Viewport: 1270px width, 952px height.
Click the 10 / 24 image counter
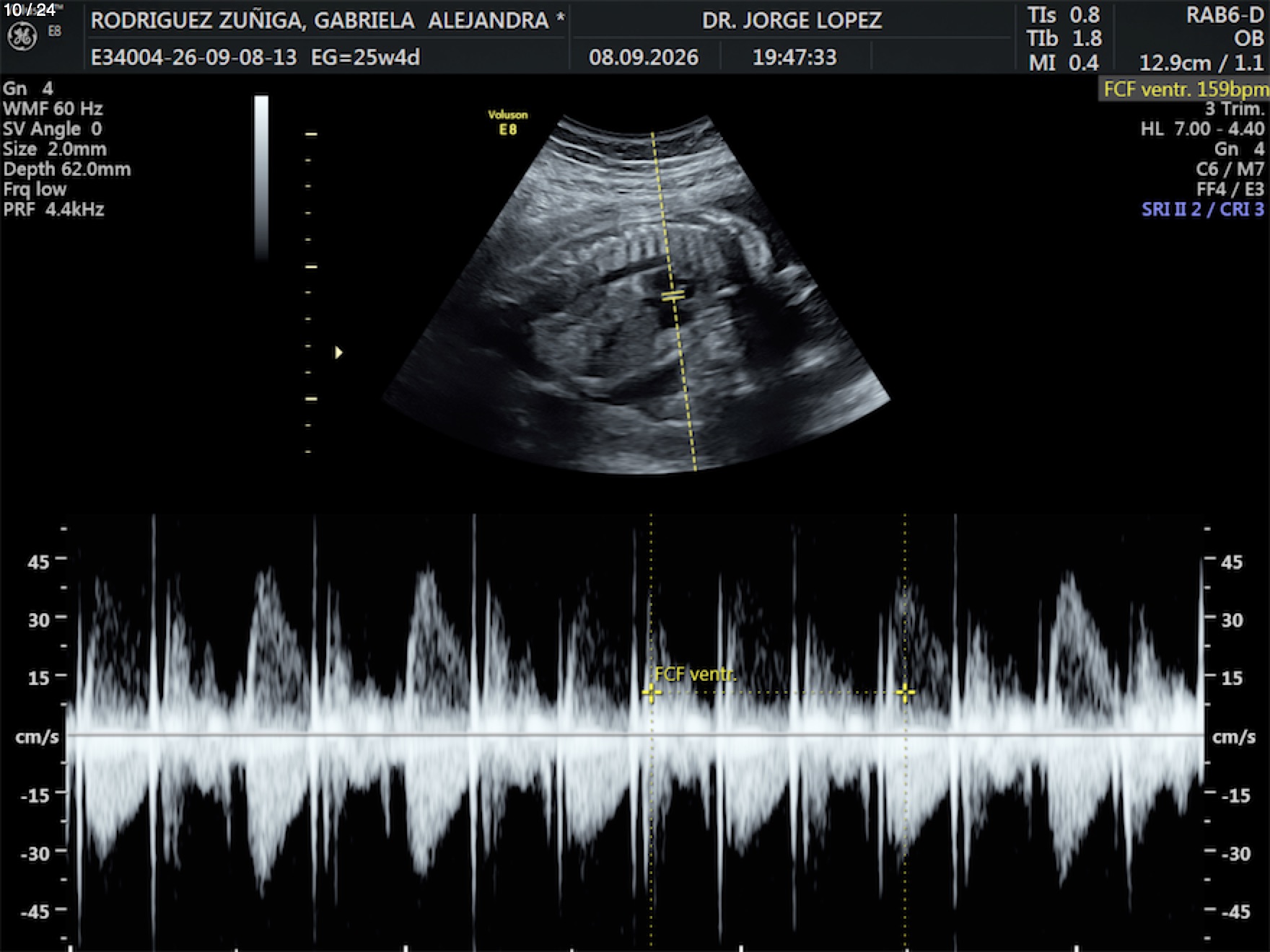(x=29, y=10)
